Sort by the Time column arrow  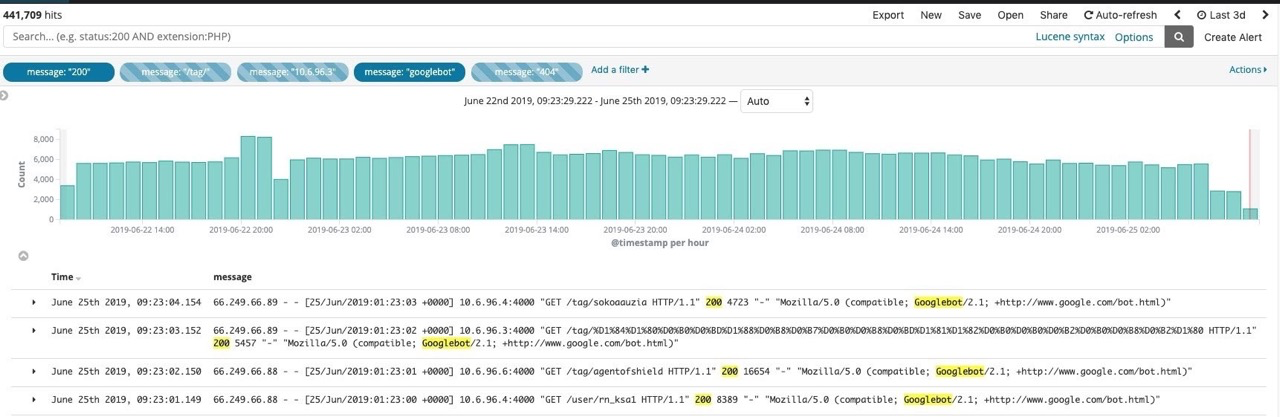(79, 278)
